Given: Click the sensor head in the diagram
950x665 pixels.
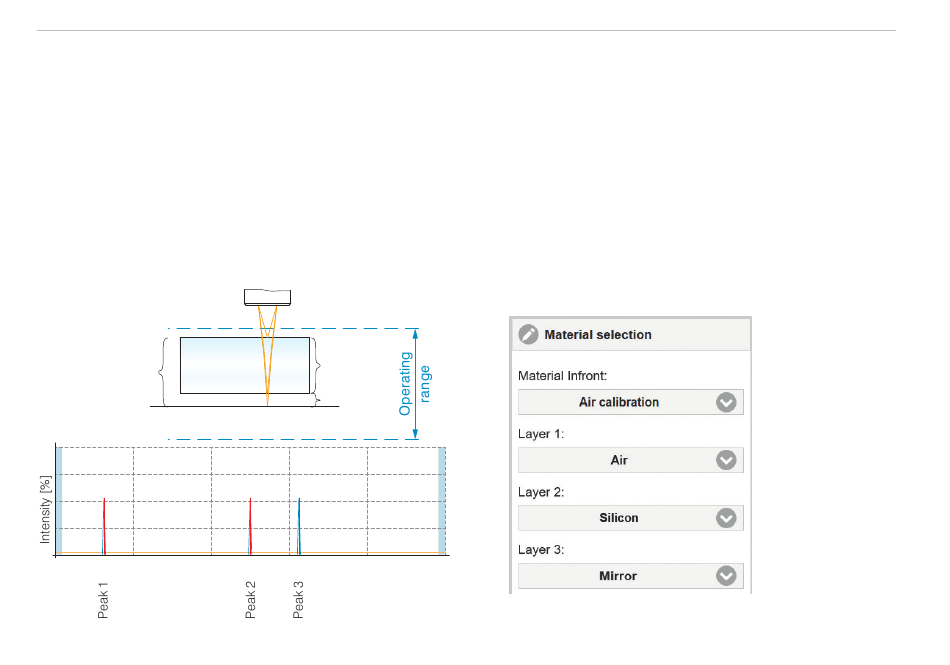Looking at the screenshot, I should point(267,297).
